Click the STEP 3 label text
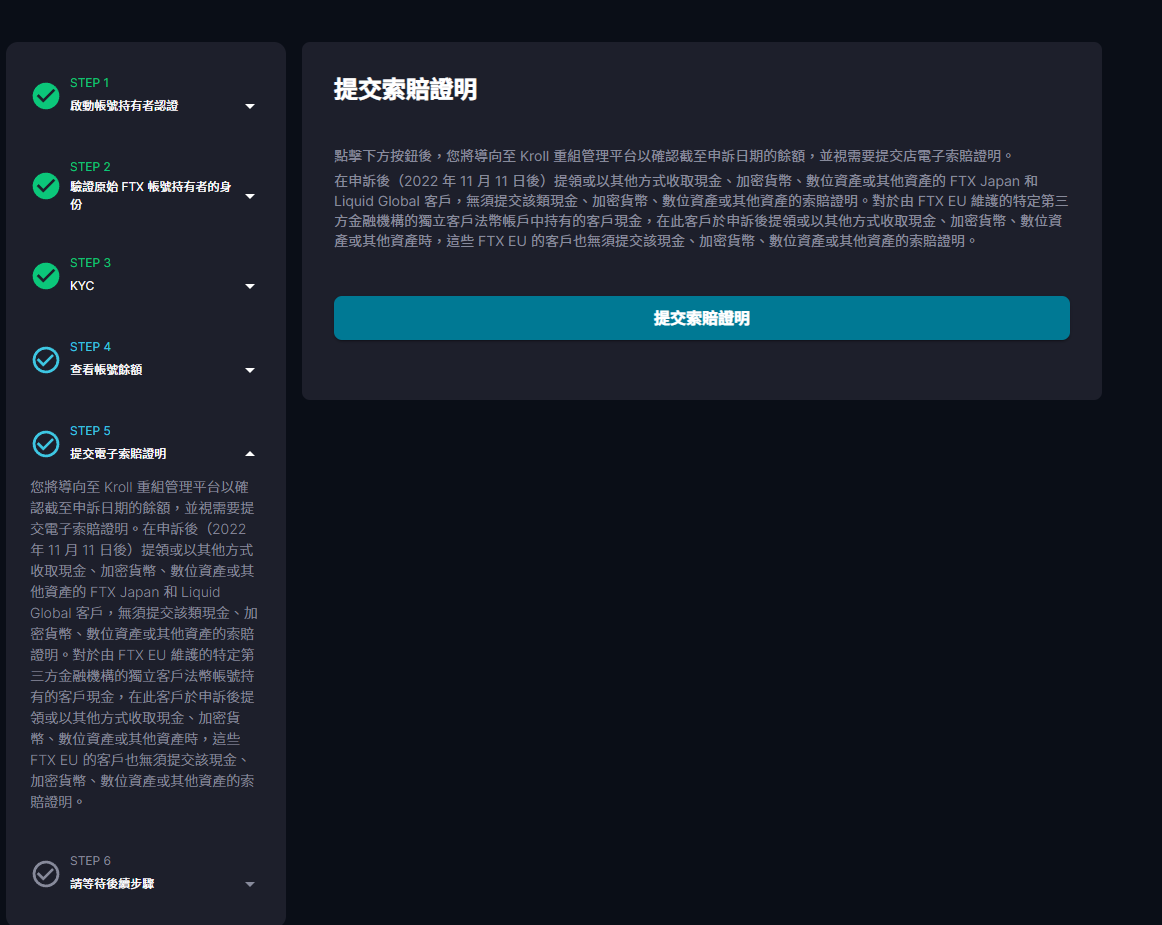The height and width of the screenshot is (925, 1162). pyautogui.click(x=90, y=263)
